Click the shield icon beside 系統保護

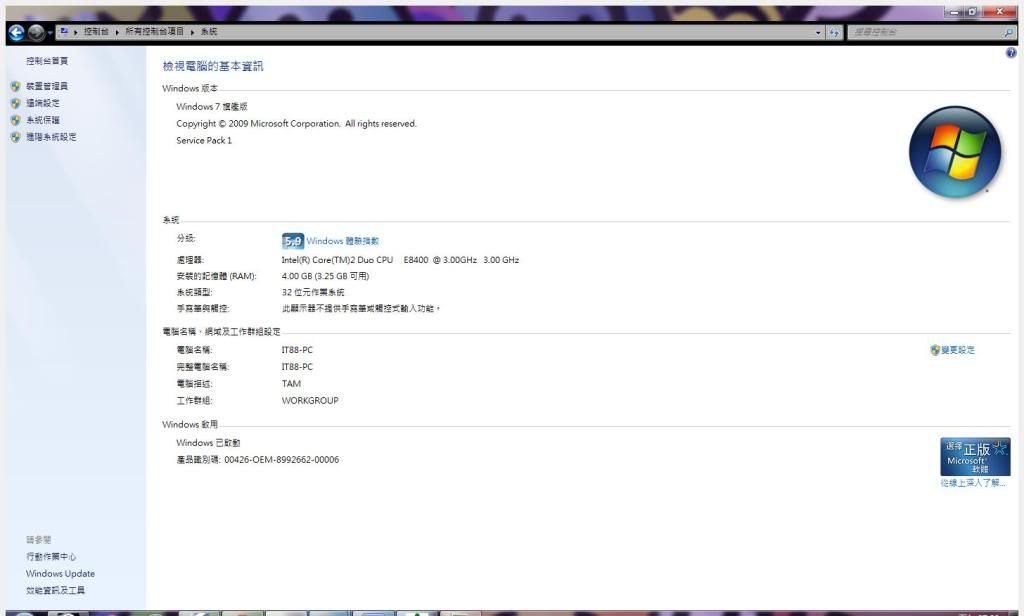15,120
